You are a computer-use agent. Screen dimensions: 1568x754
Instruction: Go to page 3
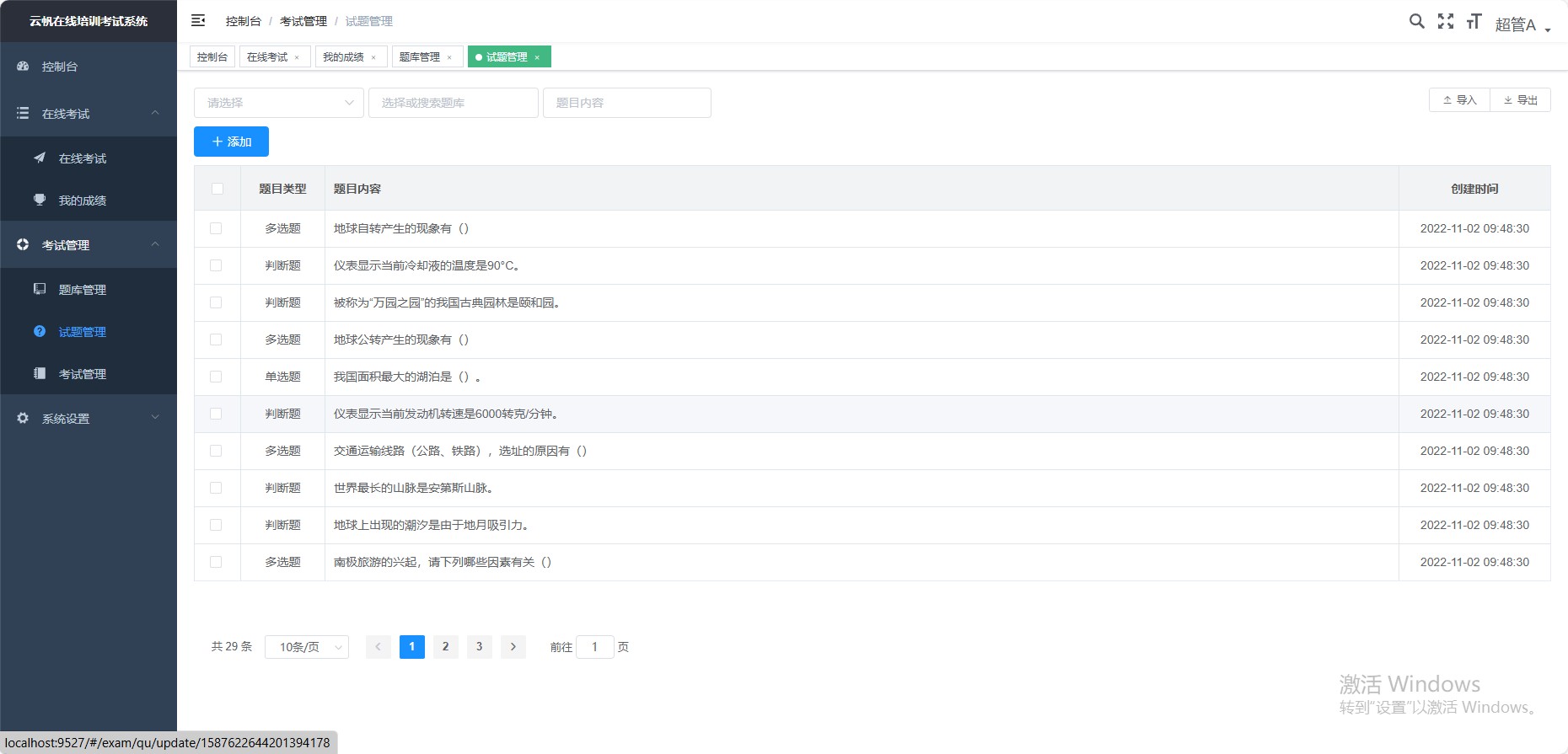point(480,646)
